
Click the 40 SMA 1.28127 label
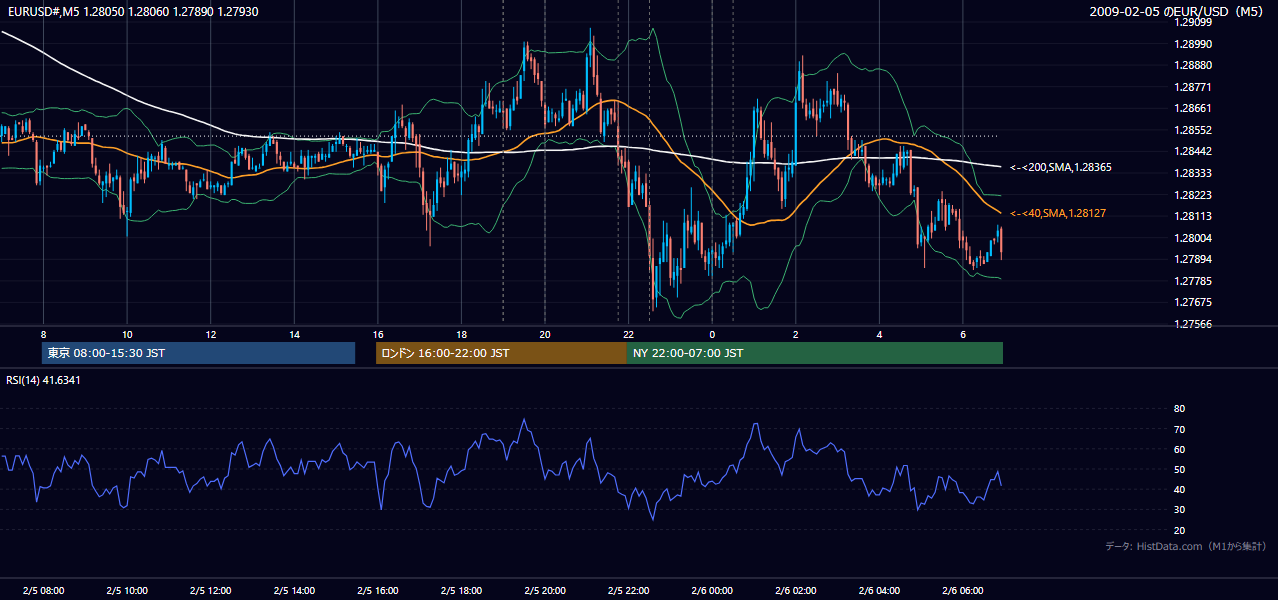pyautogui.click(x=1058, y=213)
